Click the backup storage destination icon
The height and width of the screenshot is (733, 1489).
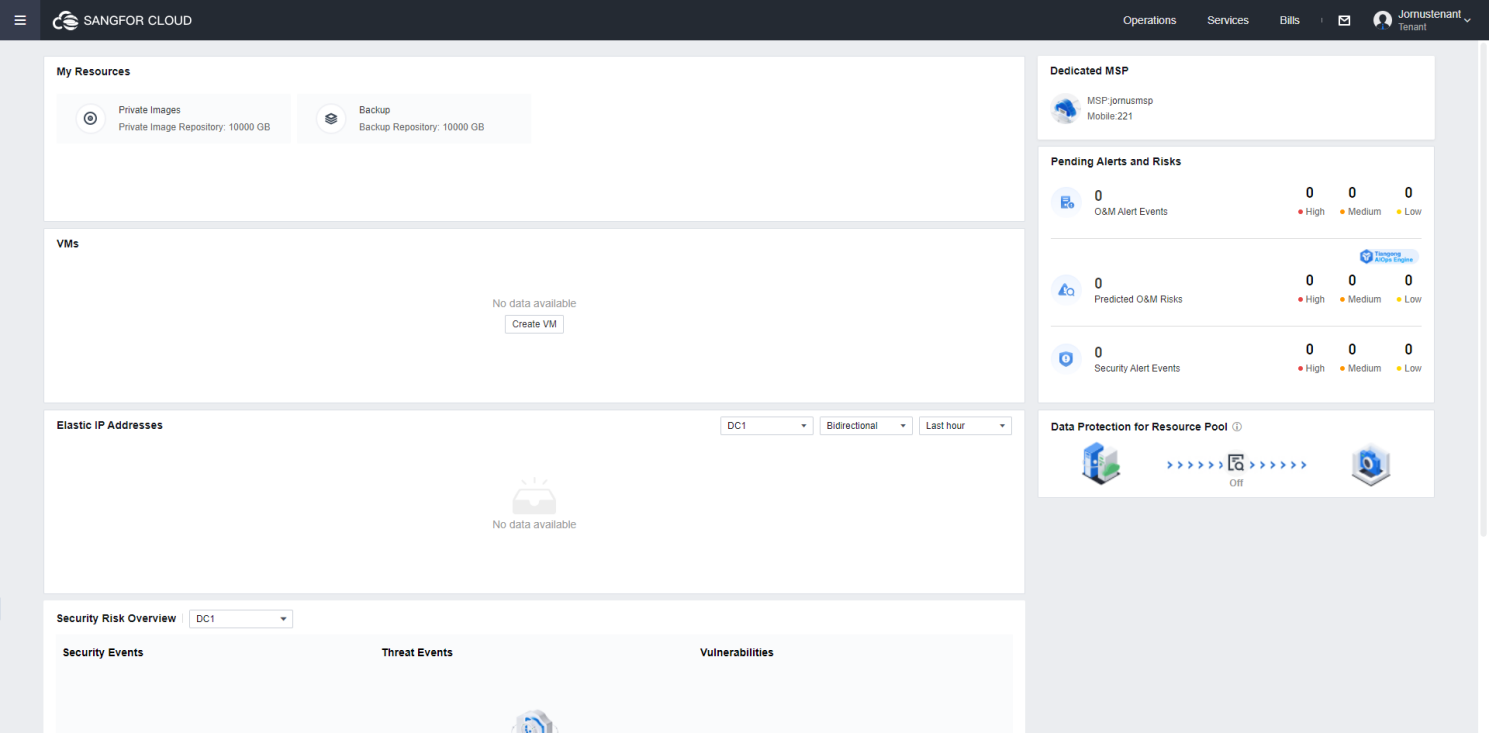click(x=1371, y=465)
